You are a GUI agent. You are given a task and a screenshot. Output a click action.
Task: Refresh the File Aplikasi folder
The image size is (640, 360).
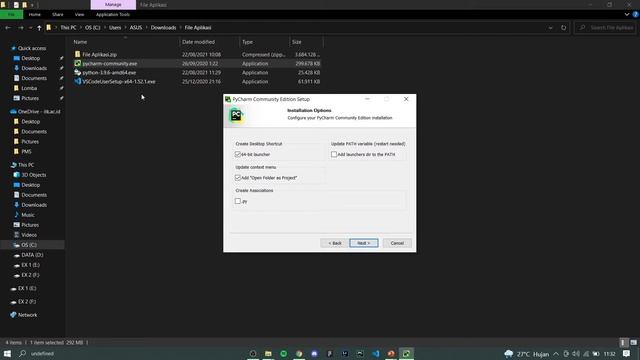[x=564, y=28]
